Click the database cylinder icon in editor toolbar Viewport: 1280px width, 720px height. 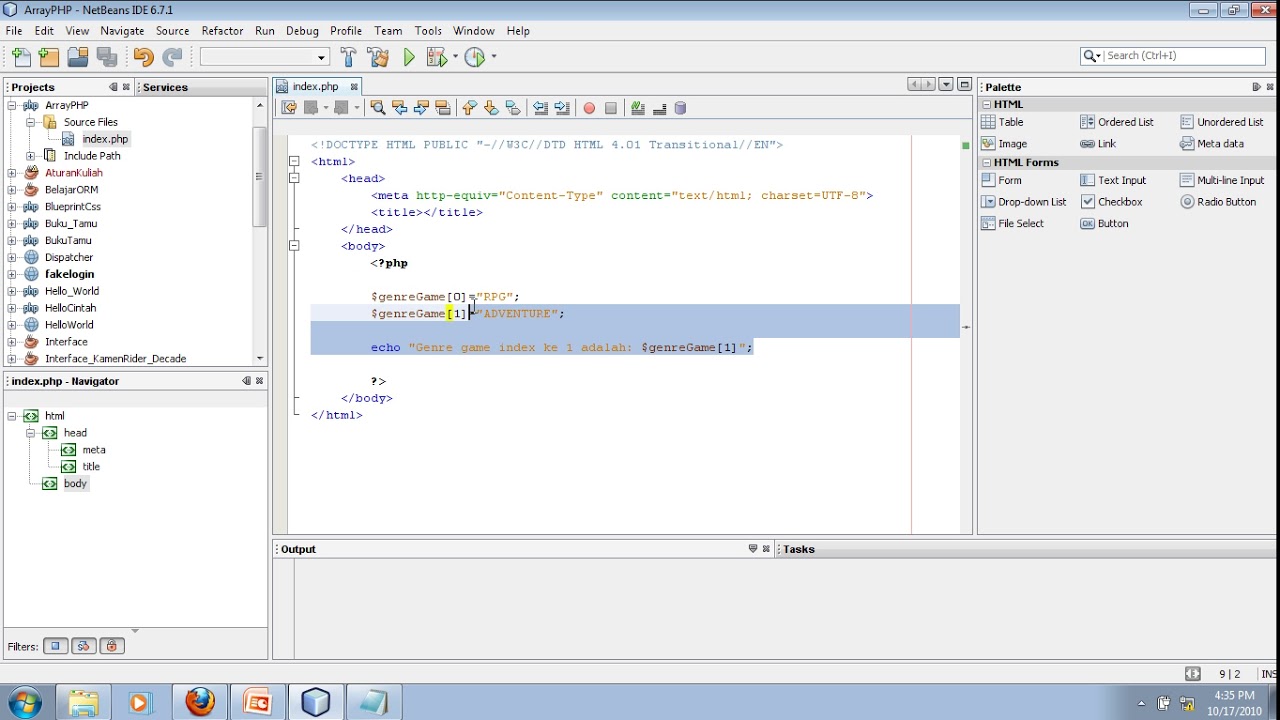(681, 108)
